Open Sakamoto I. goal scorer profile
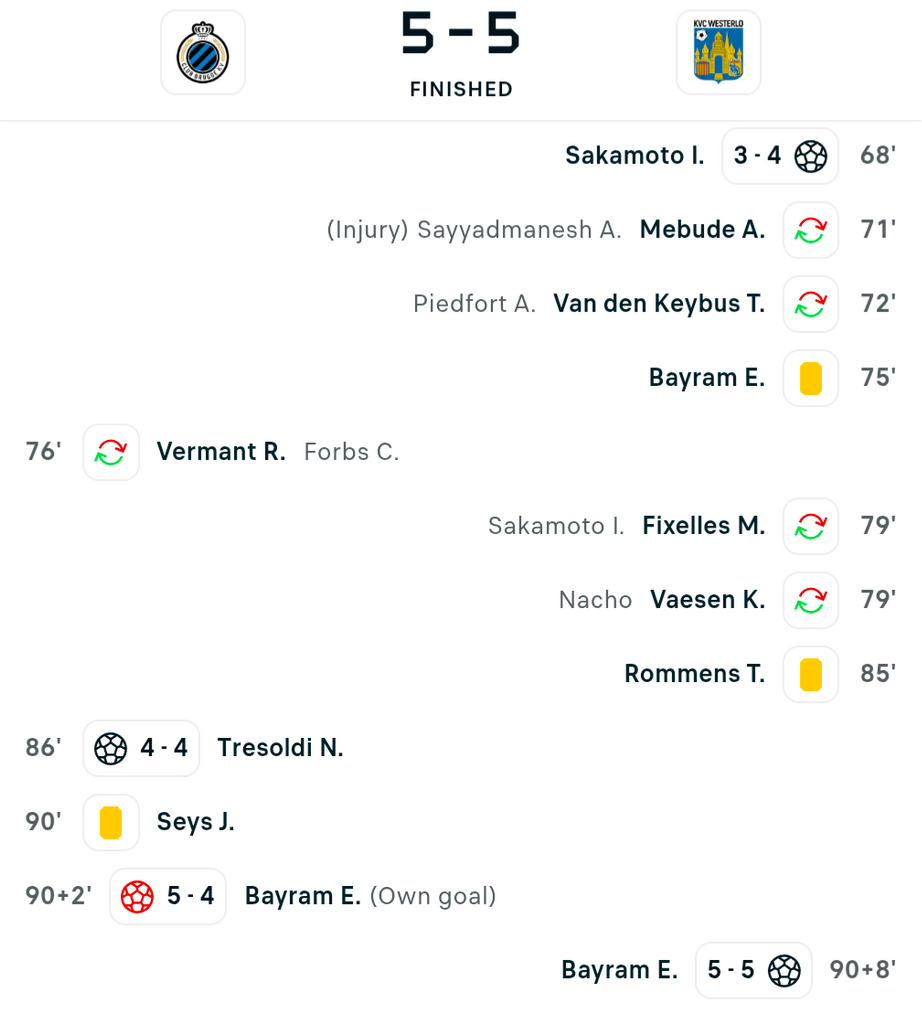The image size is (922, 1024). point(635,156)
